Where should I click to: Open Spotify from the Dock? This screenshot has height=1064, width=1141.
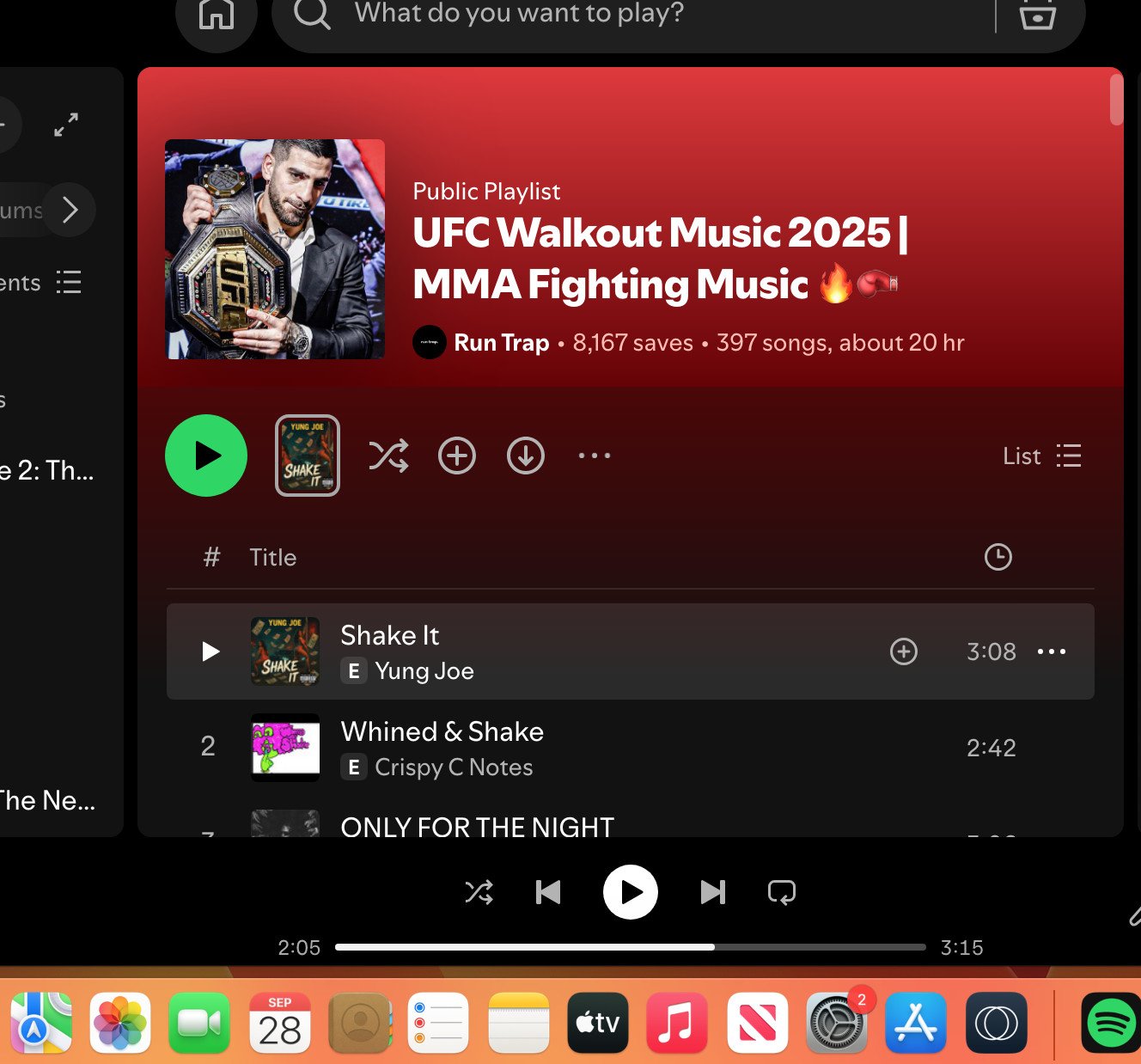pyautogui.click(x=1111, y=1022)
